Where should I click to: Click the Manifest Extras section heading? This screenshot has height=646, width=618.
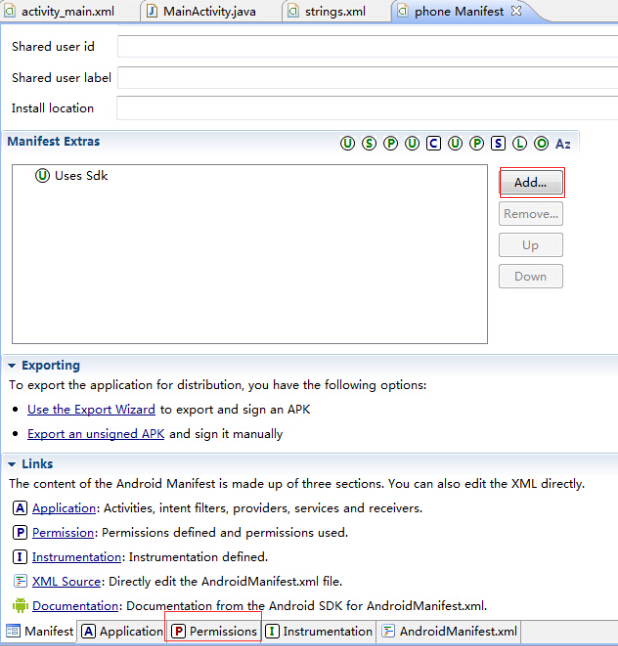(54, 141)
